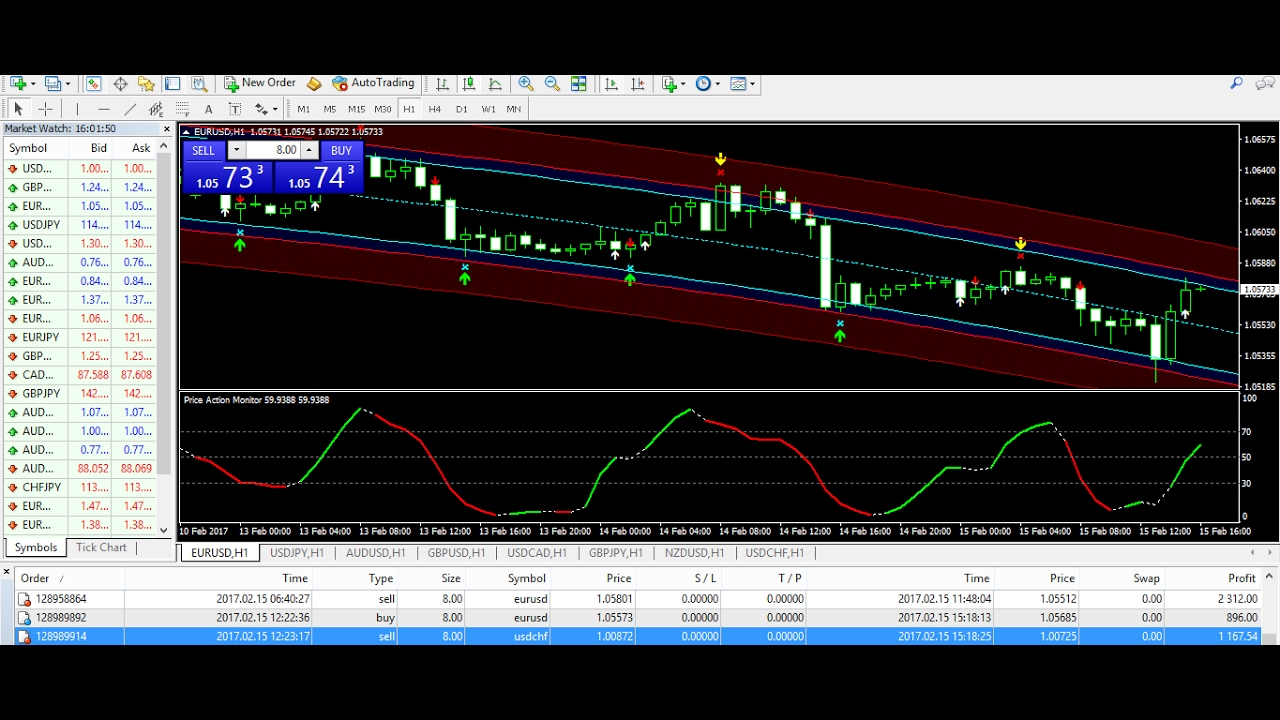Switch timeframe to H4

435,109
